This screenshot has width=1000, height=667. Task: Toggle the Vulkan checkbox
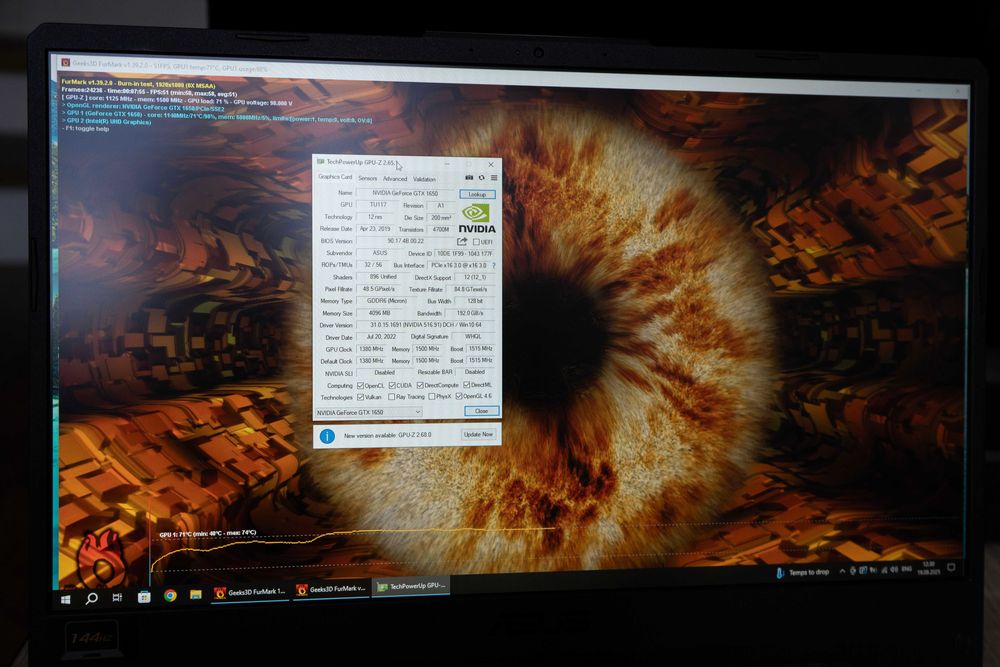[360, 397]
